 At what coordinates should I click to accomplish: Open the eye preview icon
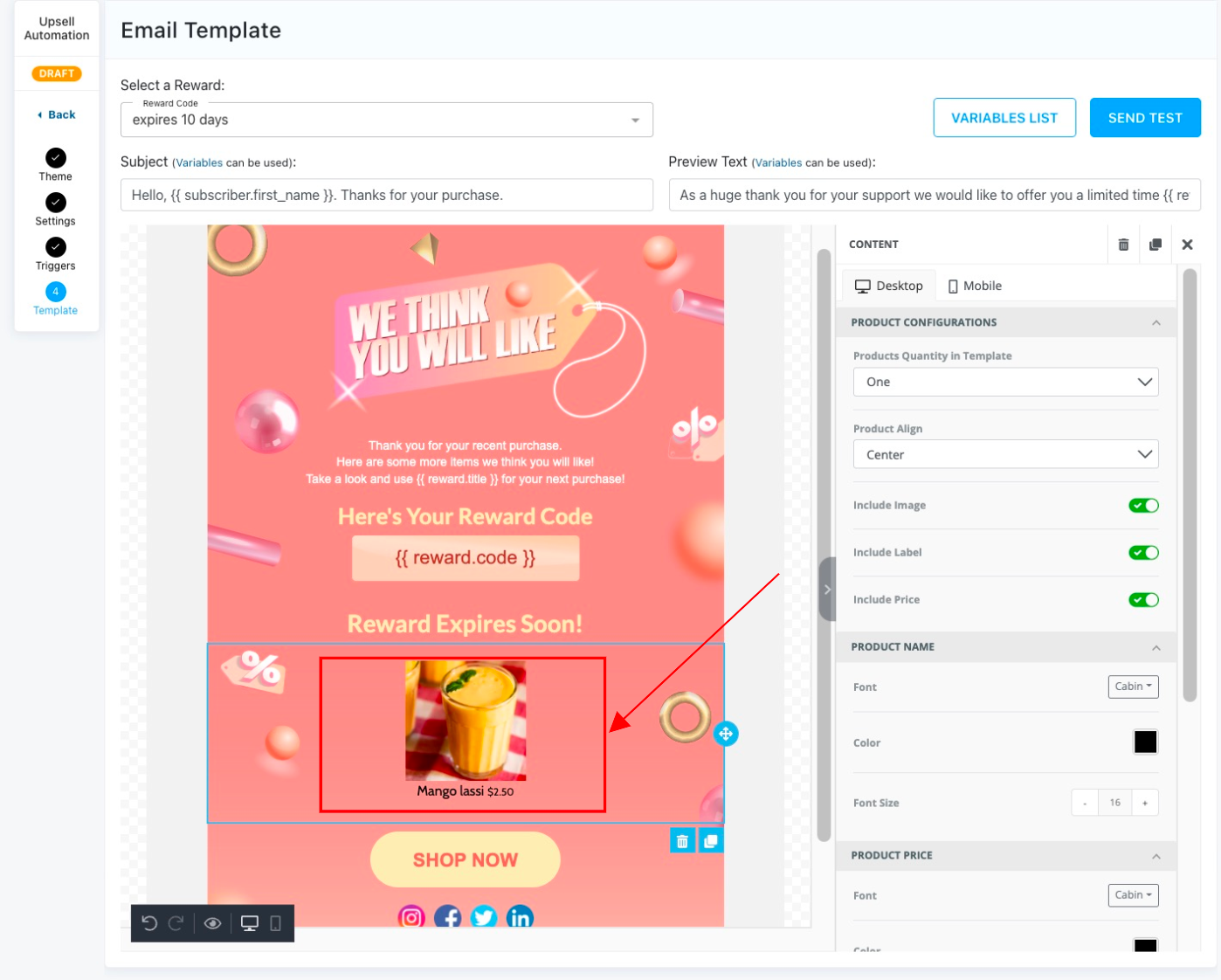pyautogui.click(x=212, y=923)
